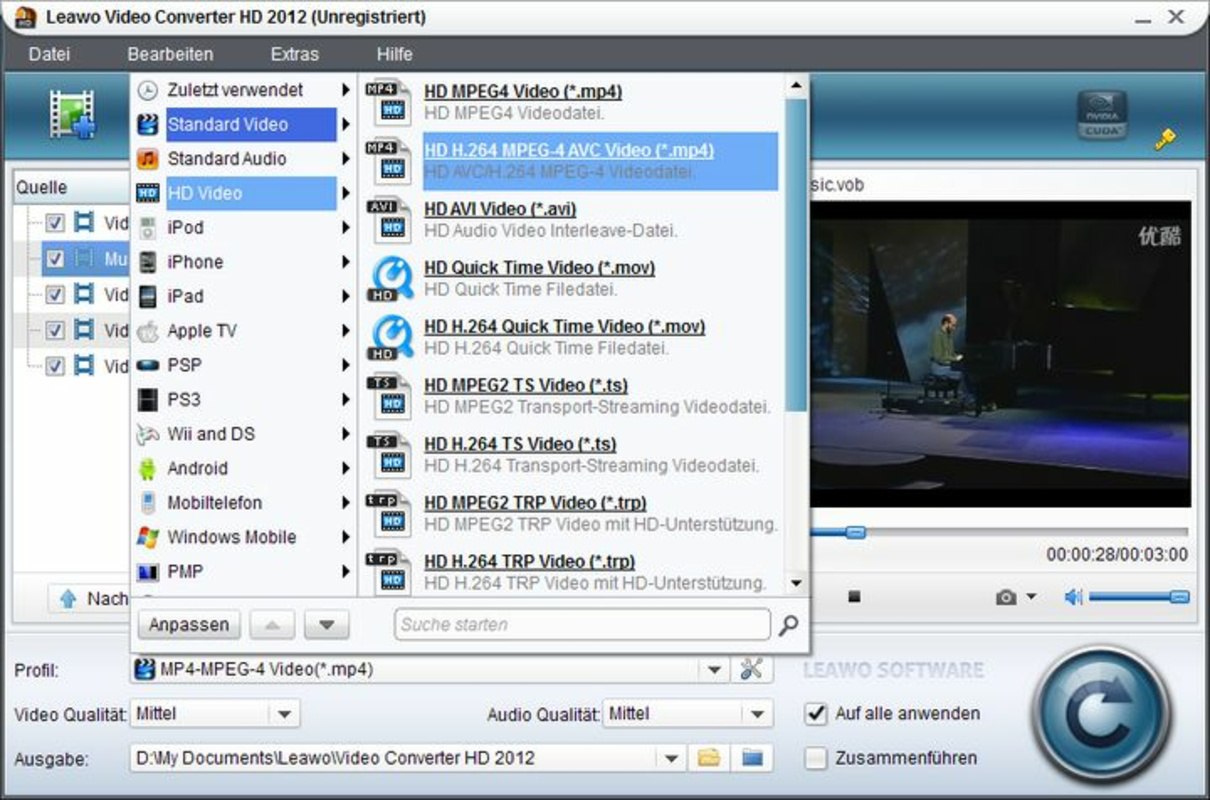Click the Windows Mobile category icon
Screen dimensions: 1210x800
click(x=148, y=537)
